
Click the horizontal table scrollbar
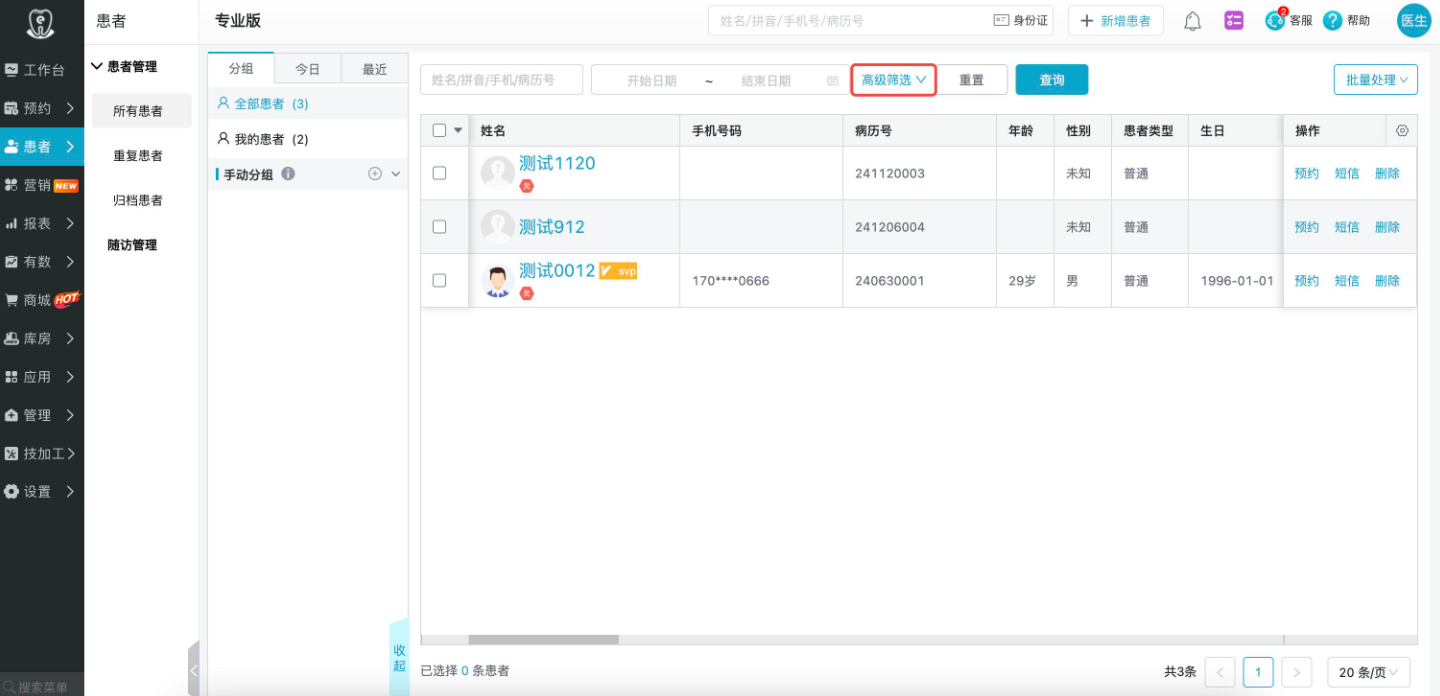tap(544, 639)
